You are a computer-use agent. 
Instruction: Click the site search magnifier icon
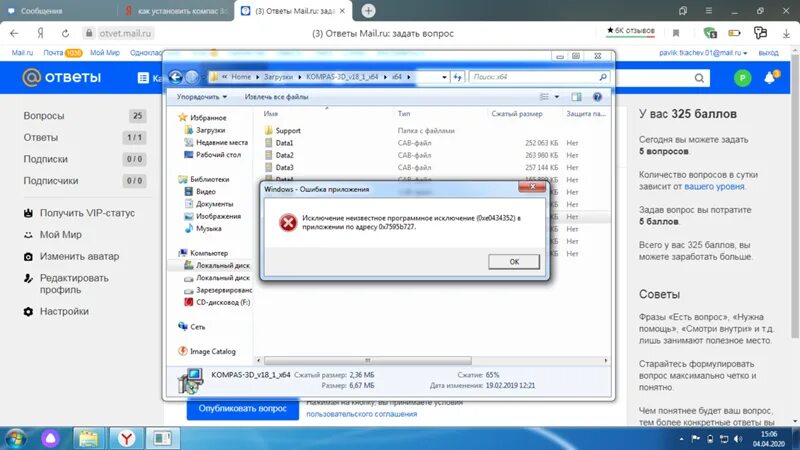tap(699, 78)
